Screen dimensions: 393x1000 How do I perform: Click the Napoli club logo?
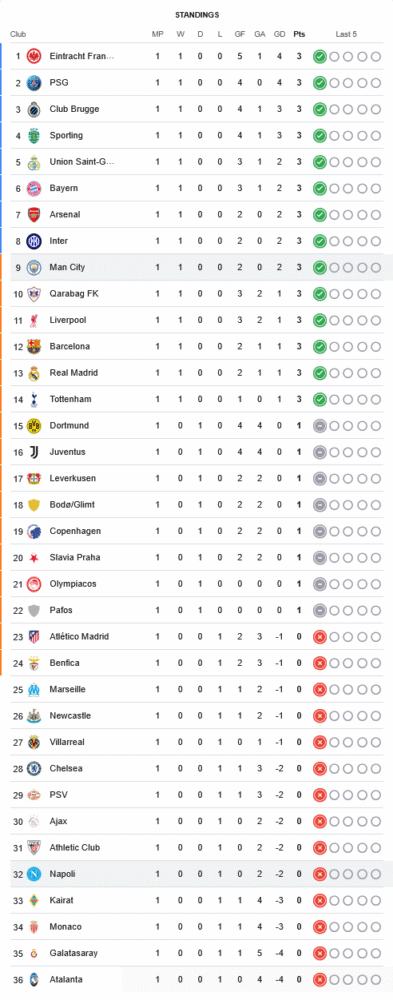34,874
